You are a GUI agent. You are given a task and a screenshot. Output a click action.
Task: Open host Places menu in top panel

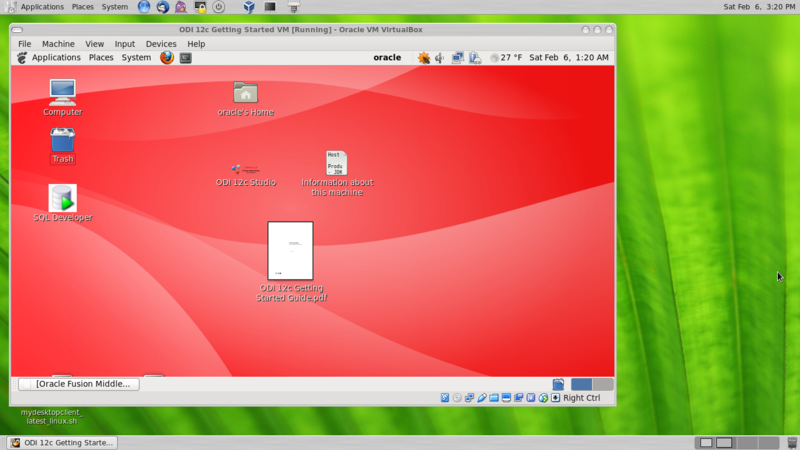(83, 7)
